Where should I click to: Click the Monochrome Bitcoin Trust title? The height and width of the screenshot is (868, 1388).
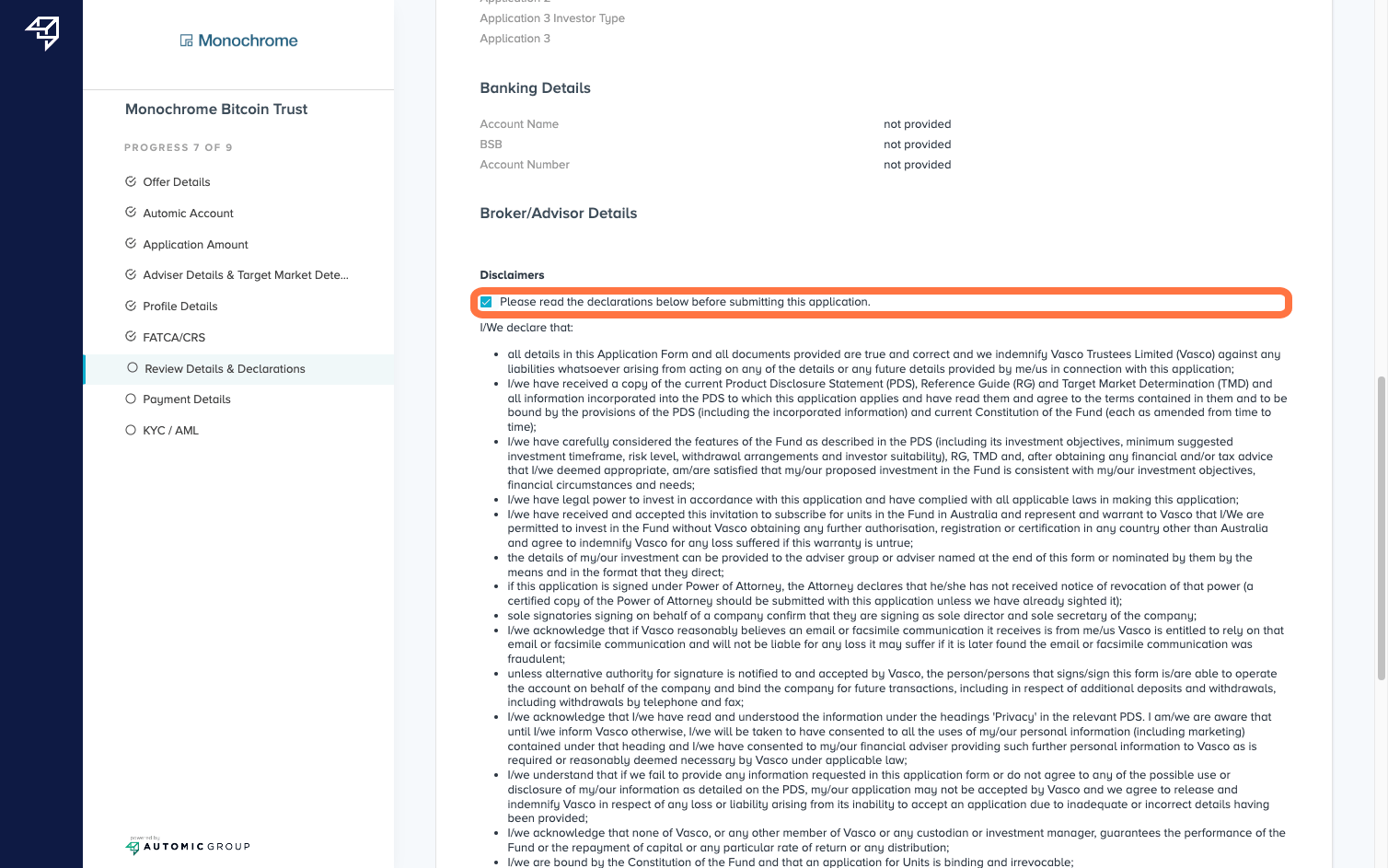point(216,109)
